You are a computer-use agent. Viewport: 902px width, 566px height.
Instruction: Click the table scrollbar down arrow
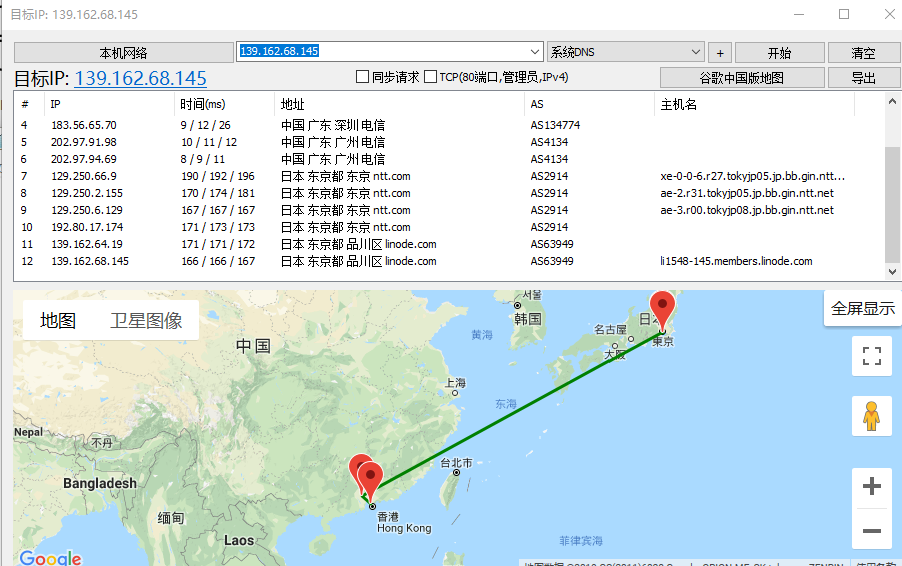892,271
